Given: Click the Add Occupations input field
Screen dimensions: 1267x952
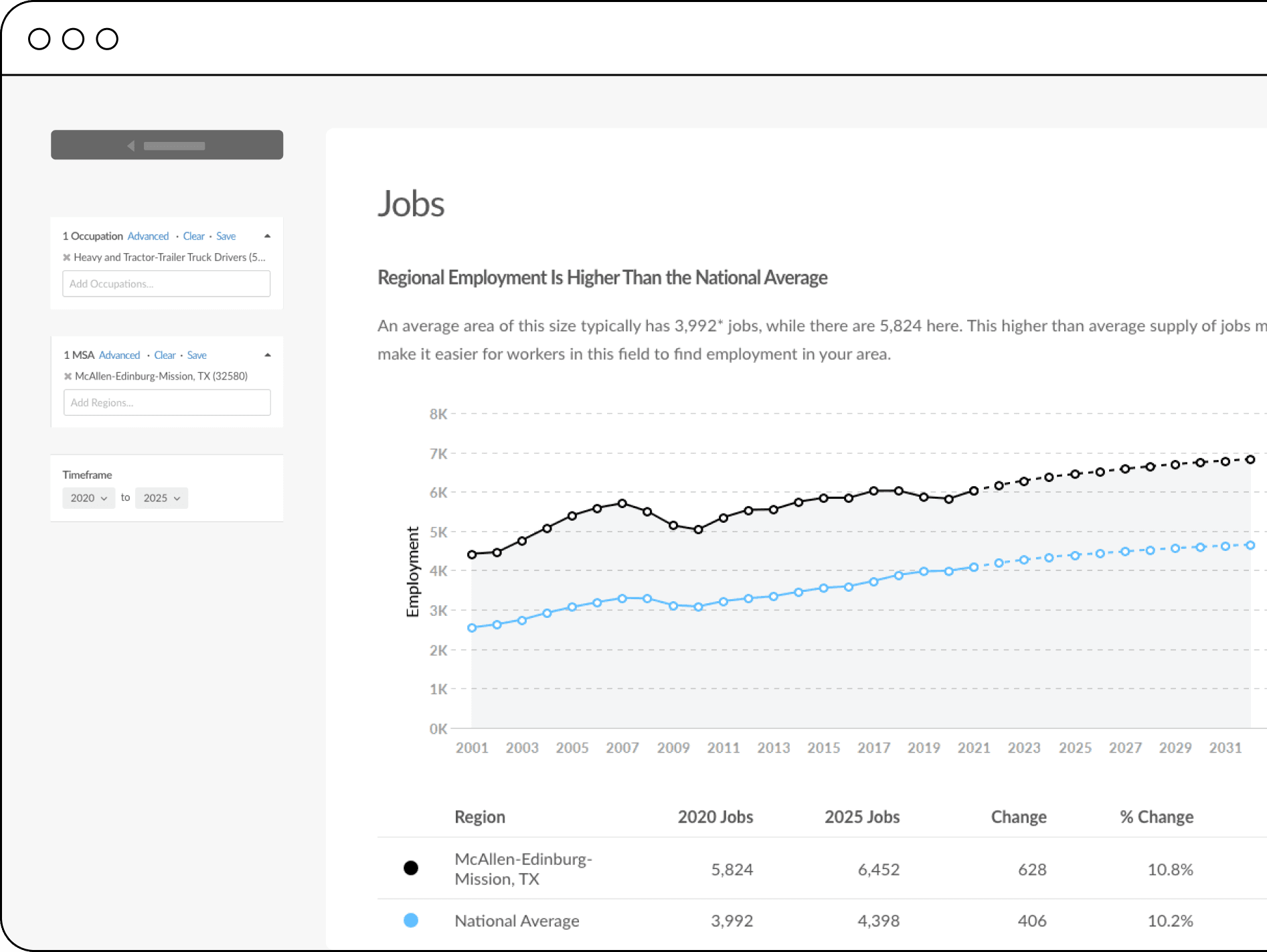Looking at the screenshot, I should [166, 284].
